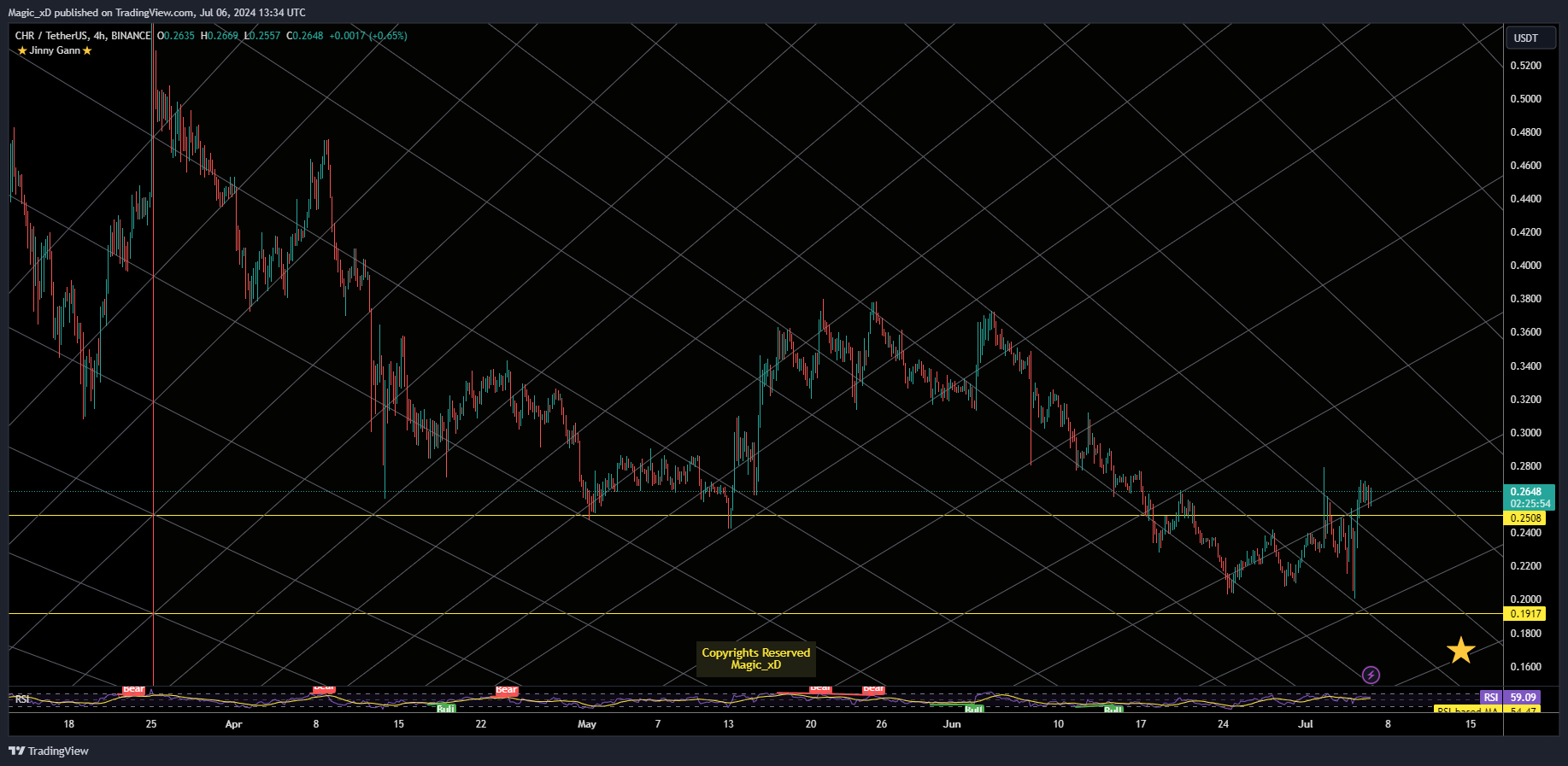Click the 0.5000 price axis label
The height and width of the screenshot is (766, 1568).
[x=1525, y=99]
